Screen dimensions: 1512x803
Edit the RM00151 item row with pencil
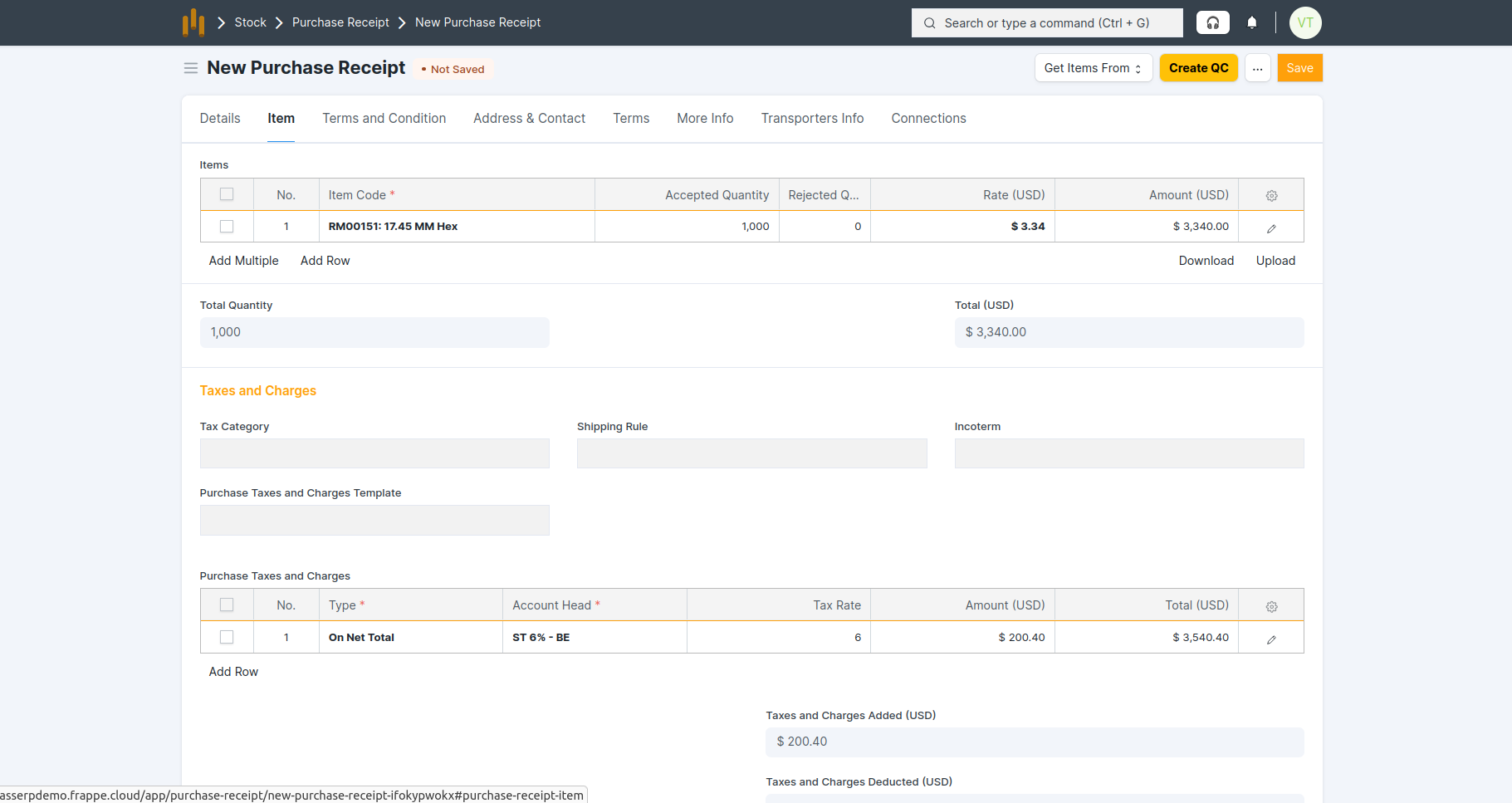(x=1271, y=228)
